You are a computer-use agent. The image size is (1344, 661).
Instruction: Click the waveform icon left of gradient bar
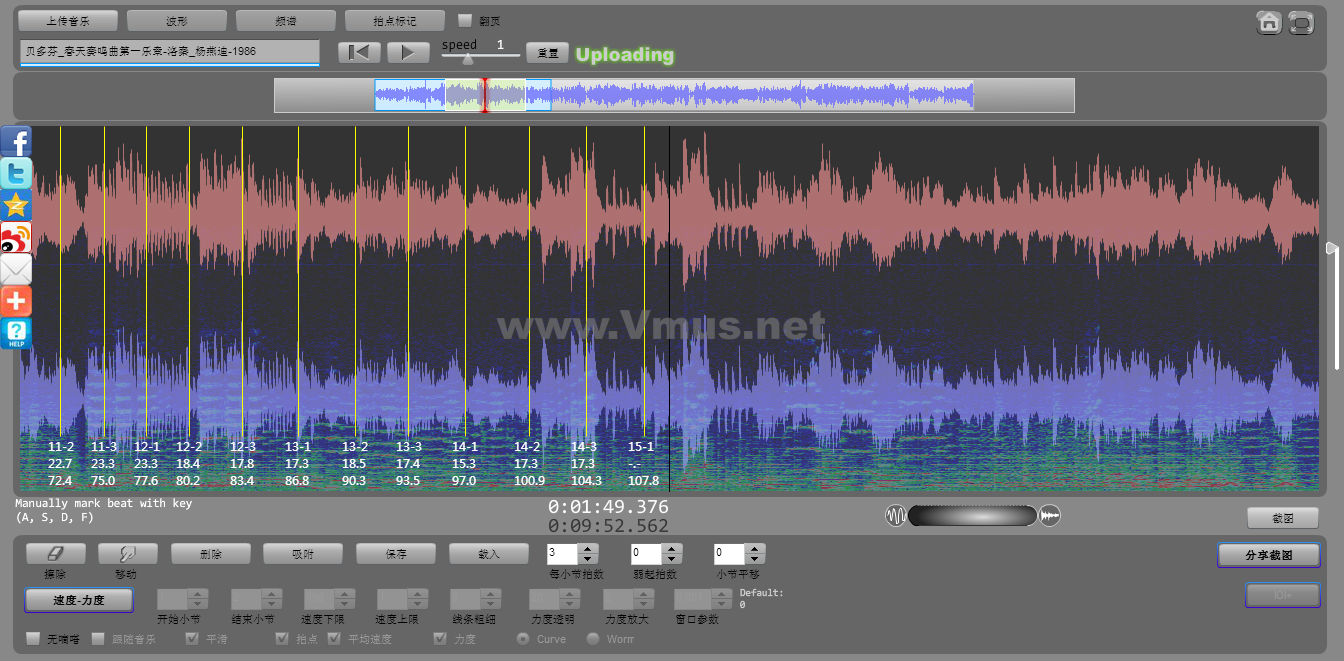[x=895, y=516]
